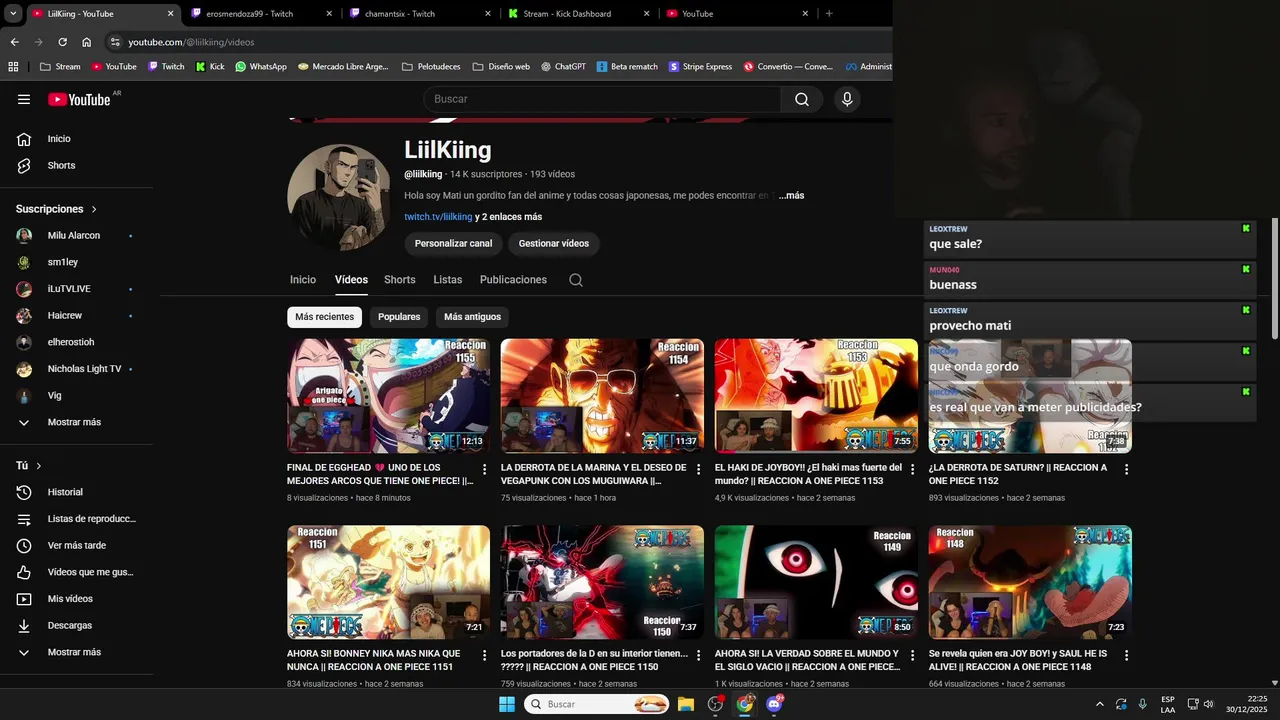
Task: Expand channel description with ...más
Action: [x=791, y=196]
